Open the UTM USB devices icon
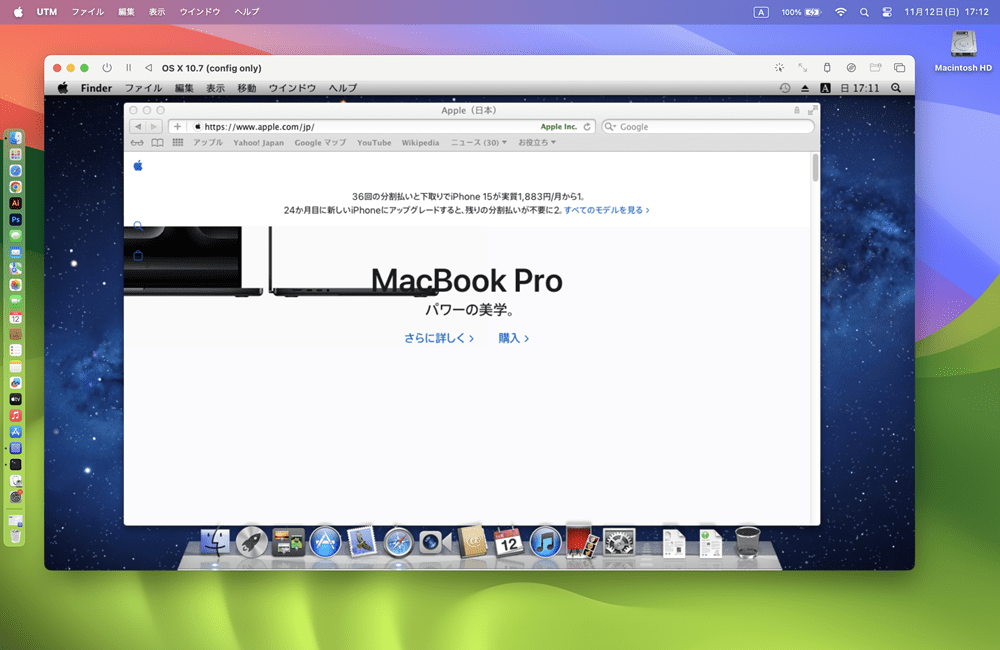 tap(827, 68)
